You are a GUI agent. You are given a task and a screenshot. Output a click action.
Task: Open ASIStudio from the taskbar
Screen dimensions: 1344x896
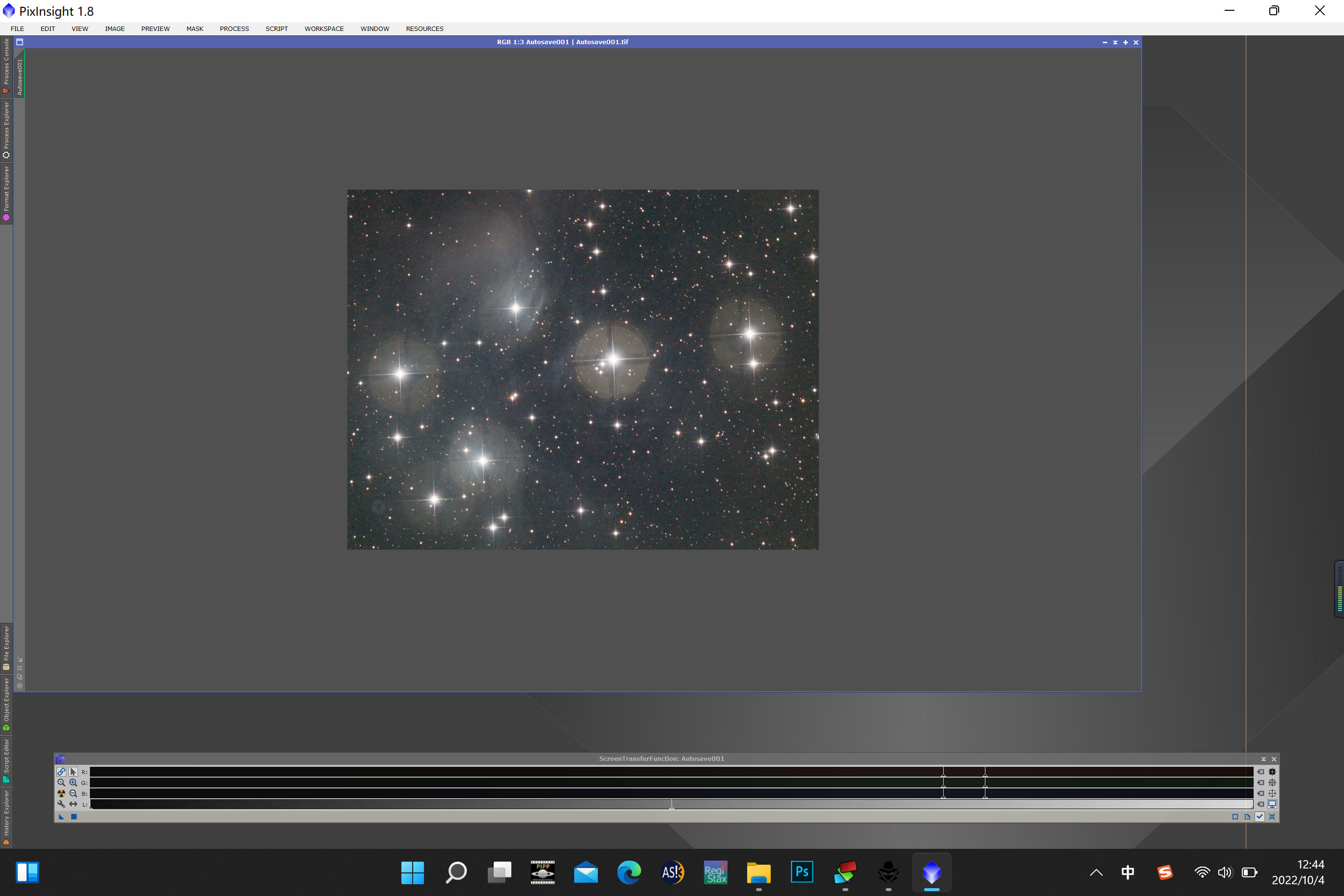point(672,872)
